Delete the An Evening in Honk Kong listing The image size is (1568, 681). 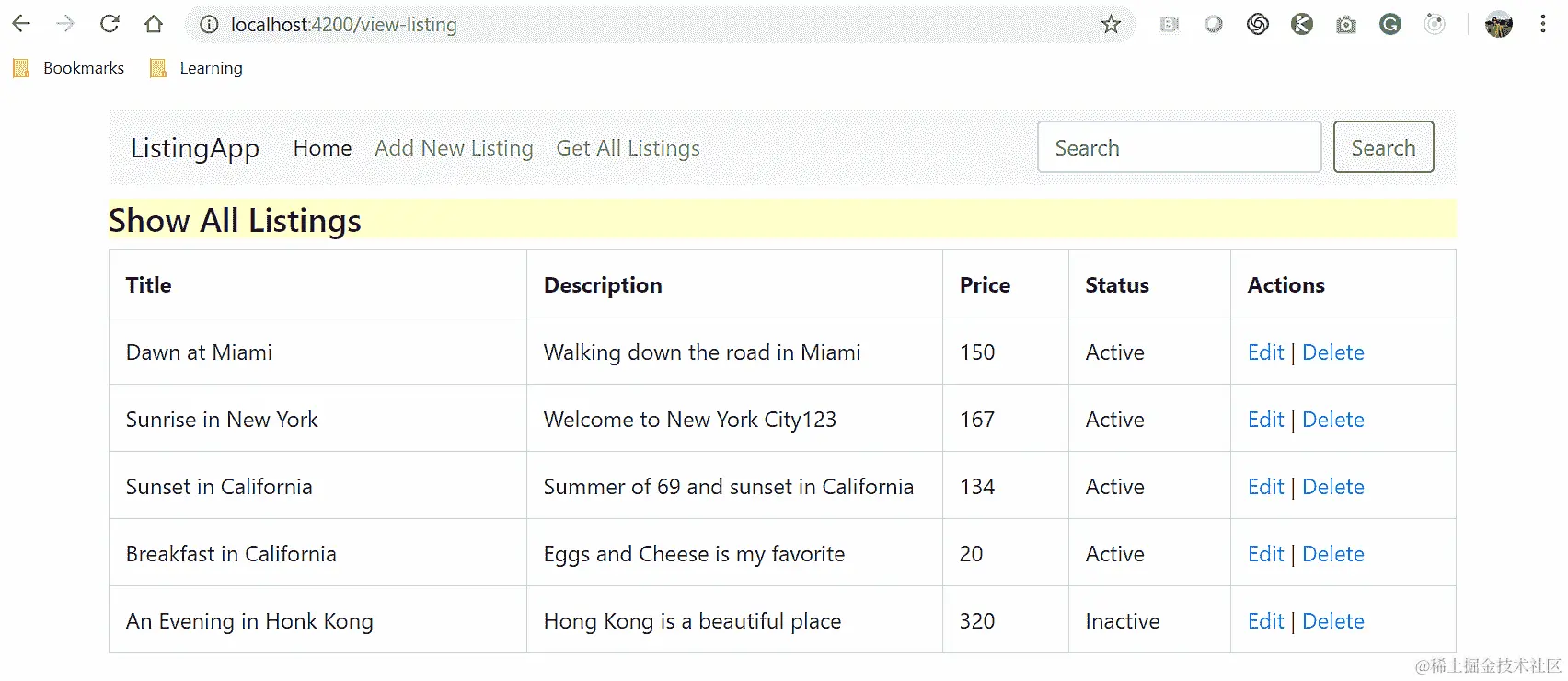coord(1333,621)
